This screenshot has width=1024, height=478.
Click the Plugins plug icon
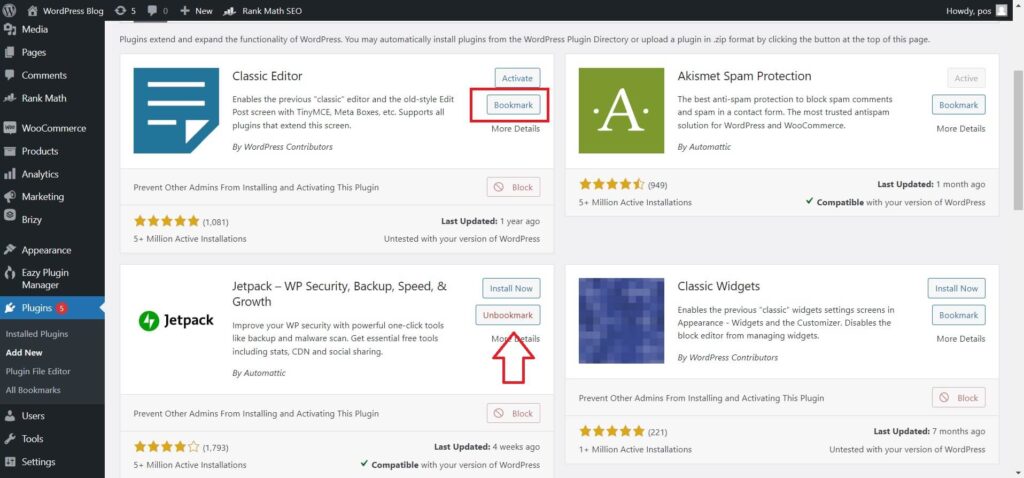(x=10, y=308)
